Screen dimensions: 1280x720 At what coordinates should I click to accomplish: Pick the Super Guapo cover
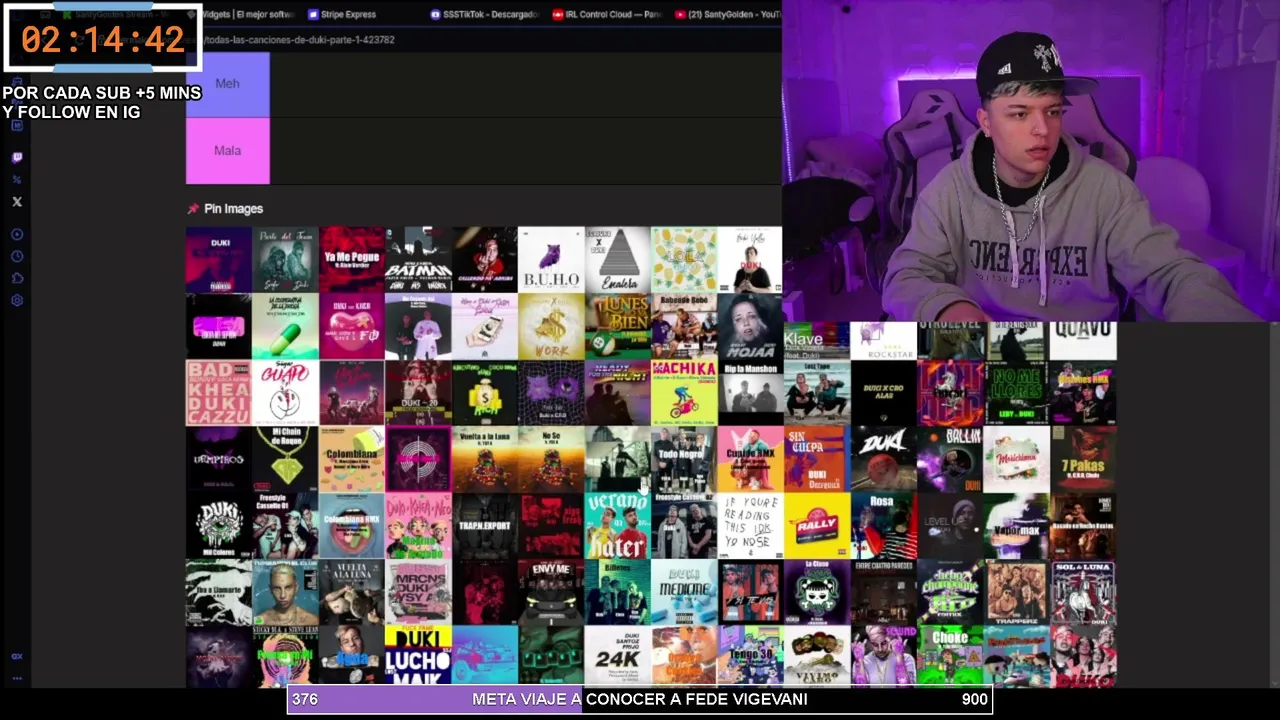285,393
